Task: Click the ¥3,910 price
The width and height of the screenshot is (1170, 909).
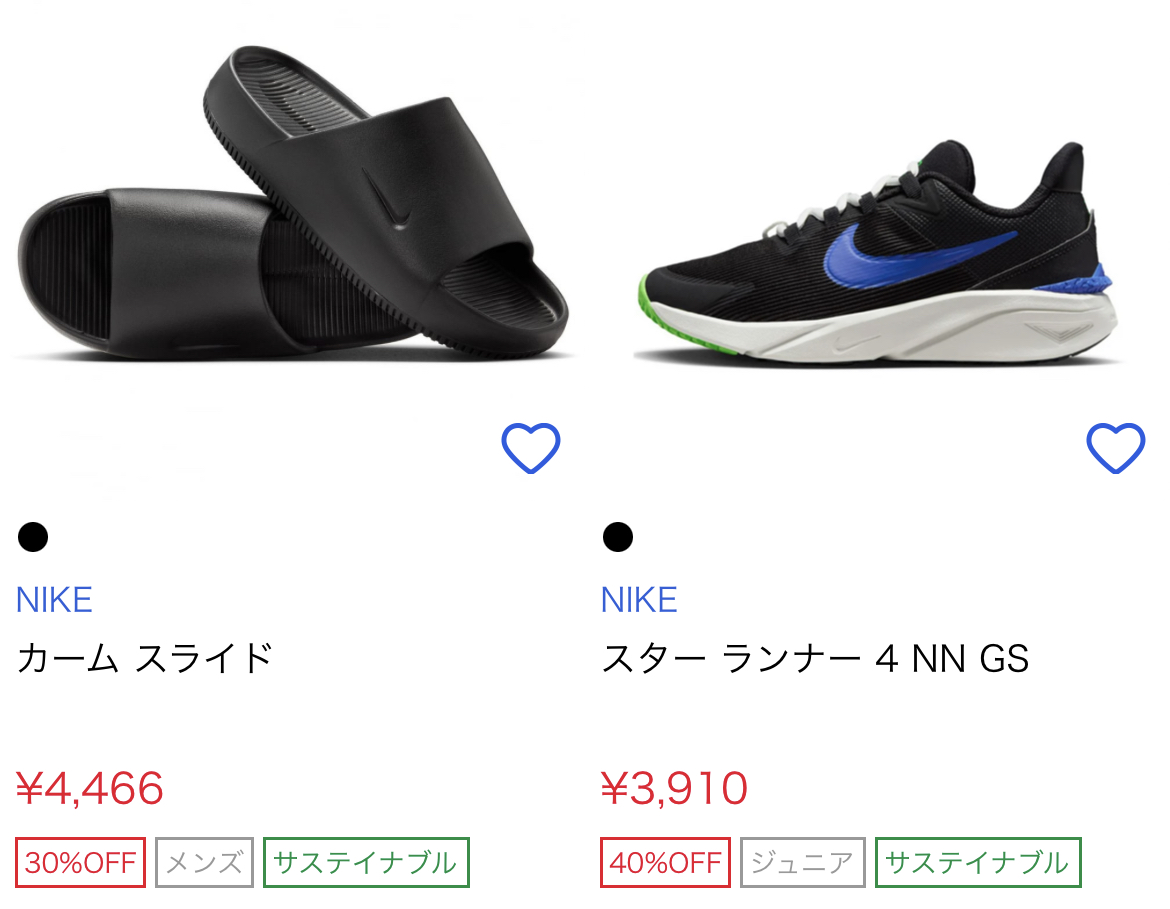Action: click(x=674, y=788)
